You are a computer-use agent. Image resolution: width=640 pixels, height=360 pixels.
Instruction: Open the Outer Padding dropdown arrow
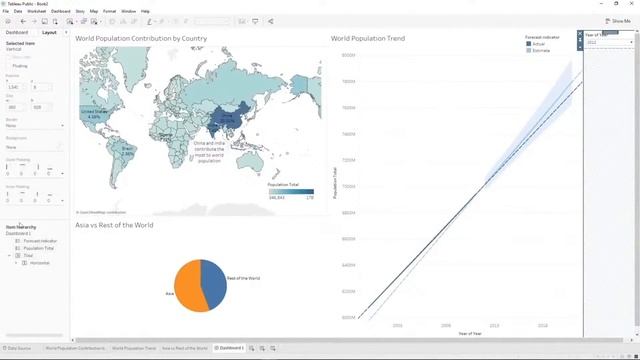(62, 173)
